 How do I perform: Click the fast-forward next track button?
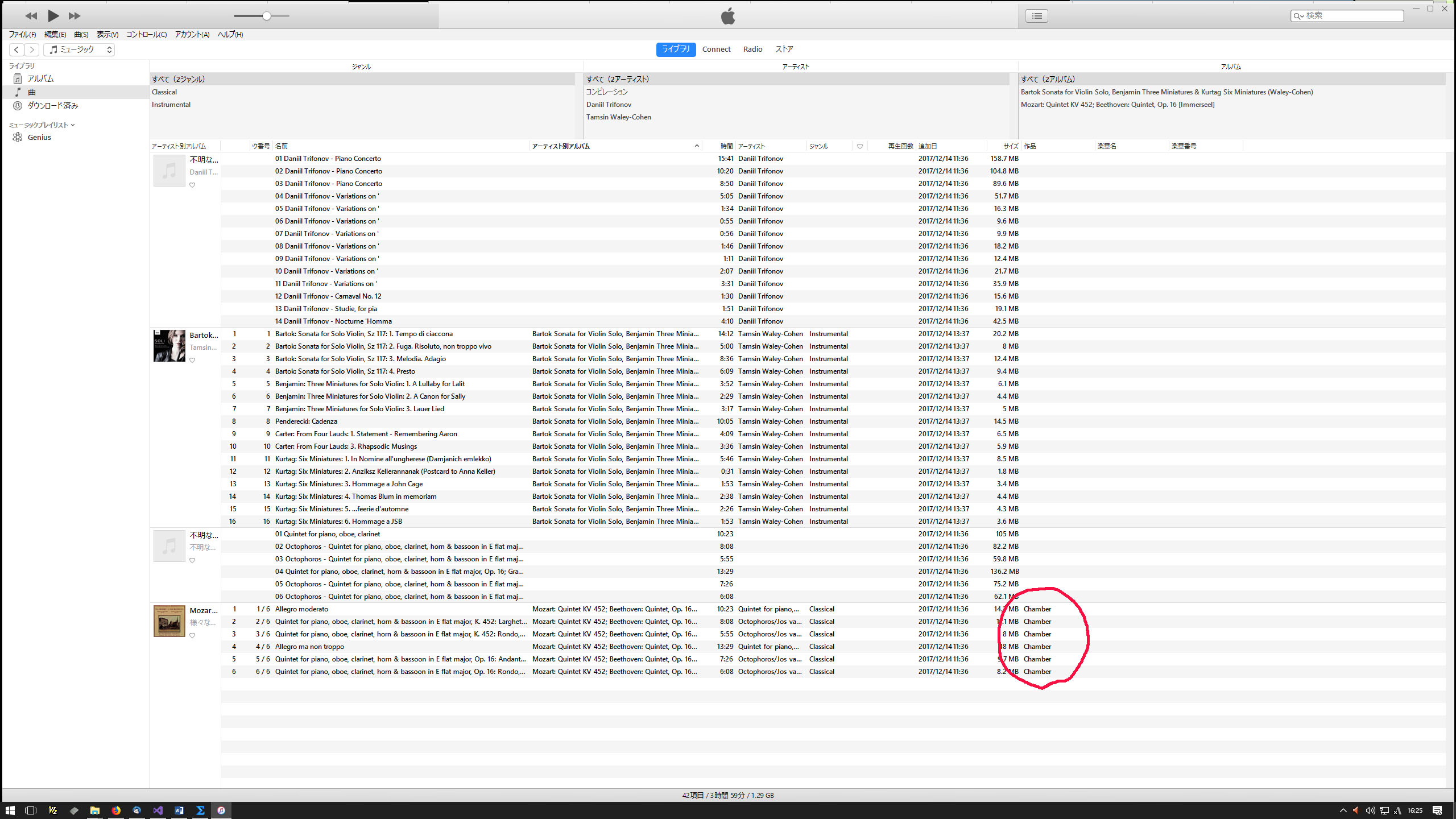pyautogui.click(x=74, y=16)
